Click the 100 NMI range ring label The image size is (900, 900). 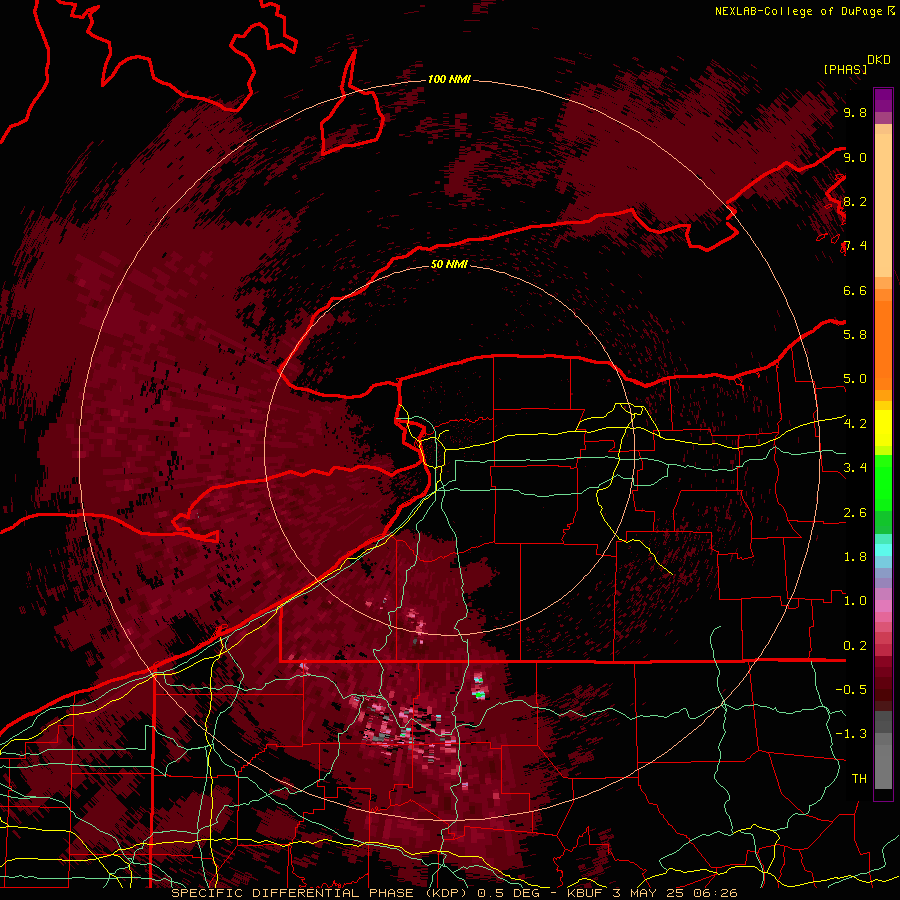449,79
